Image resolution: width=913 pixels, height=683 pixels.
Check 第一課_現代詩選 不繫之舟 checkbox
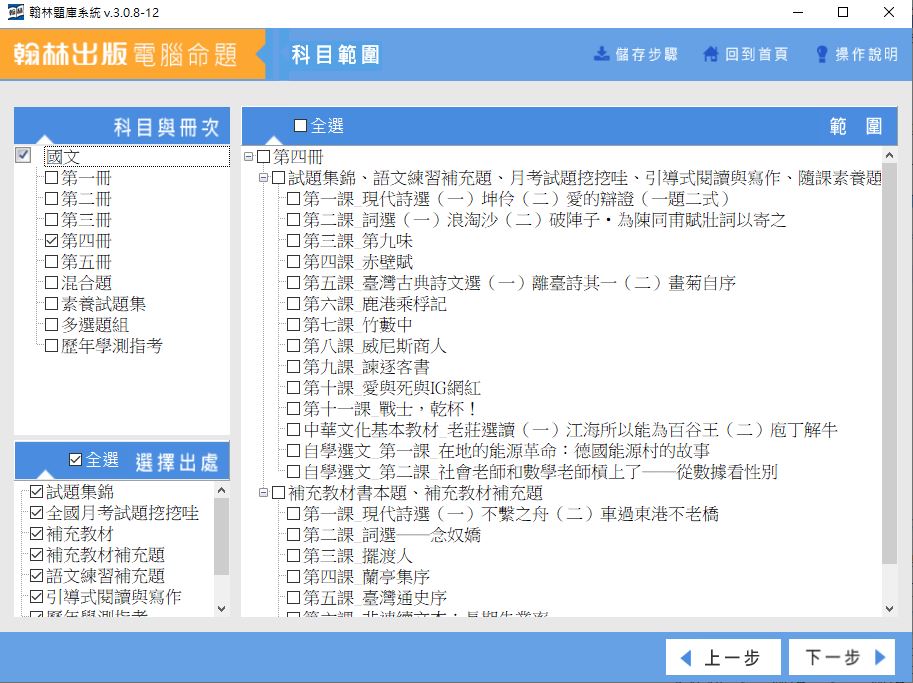293,514
